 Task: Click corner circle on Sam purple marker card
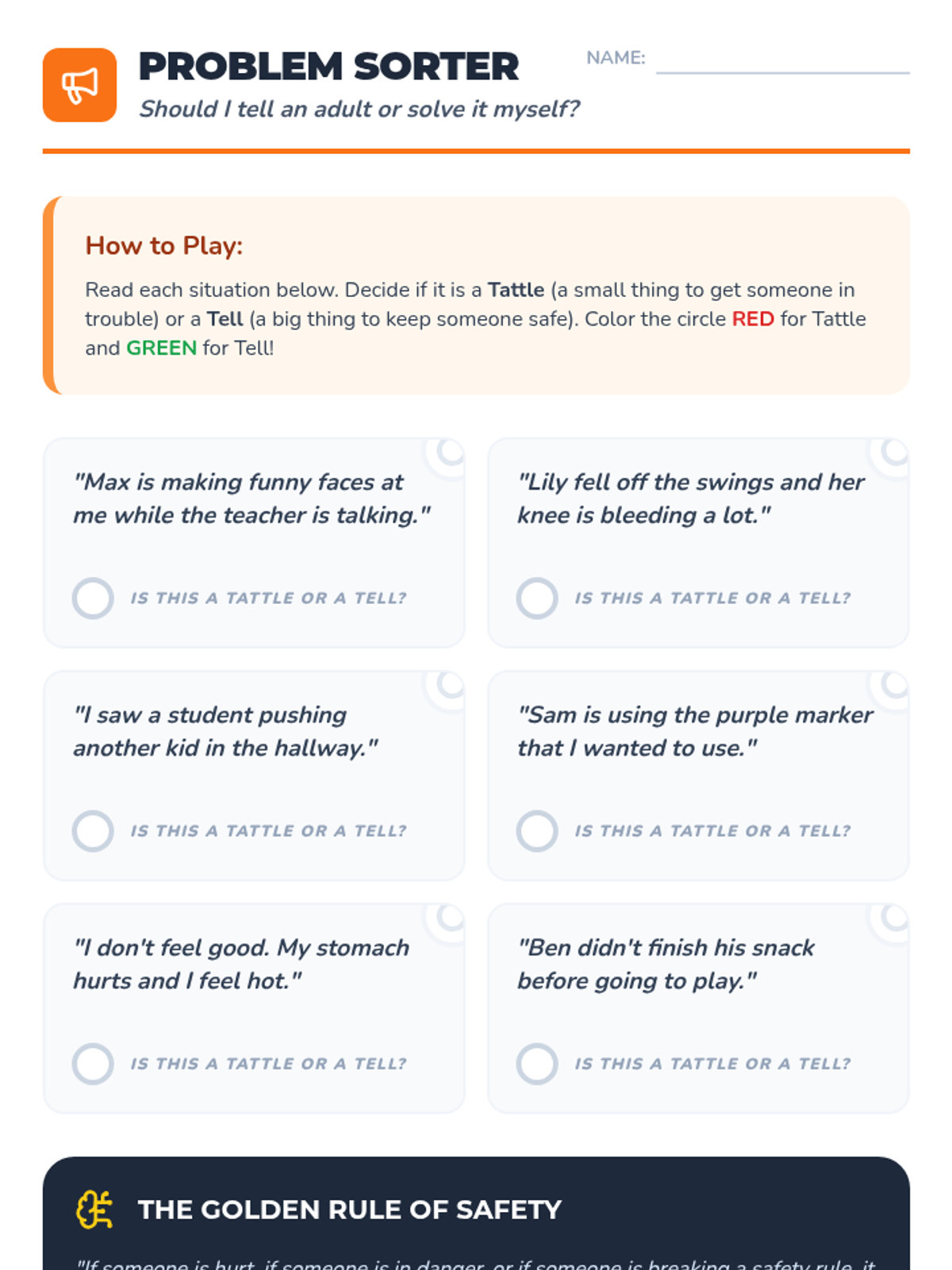click(x=895, y=684)
